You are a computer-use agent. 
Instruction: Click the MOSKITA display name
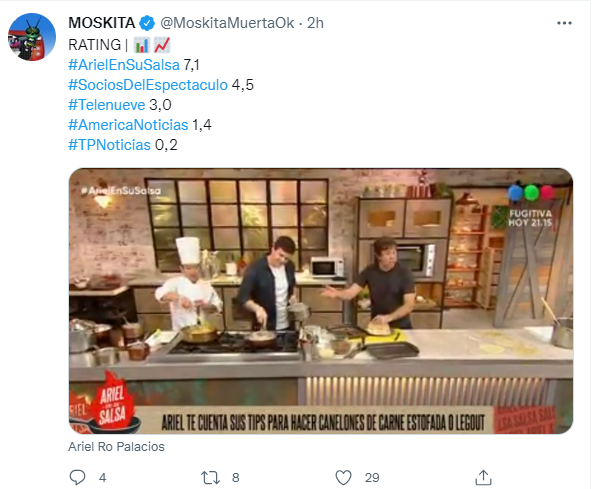point(102,23)
